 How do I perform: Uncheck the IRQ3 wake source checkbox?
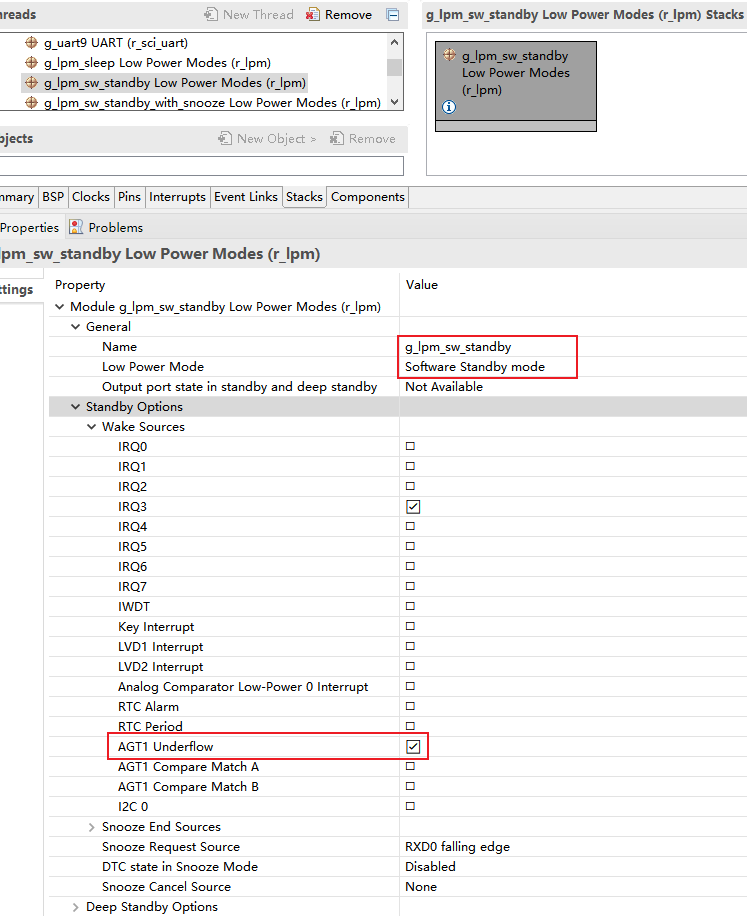point(413,507)
